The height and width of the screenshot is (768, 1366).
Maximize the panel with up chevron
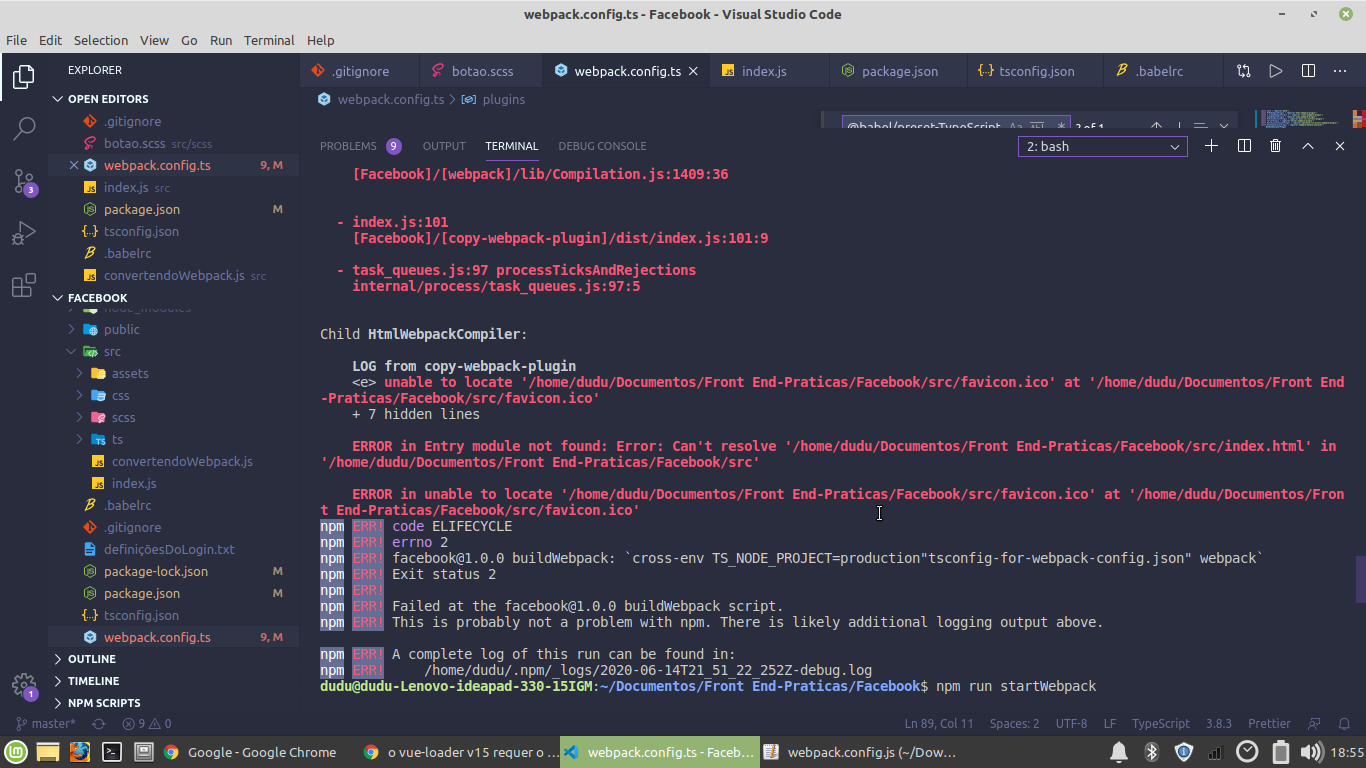click(1307, 146)
